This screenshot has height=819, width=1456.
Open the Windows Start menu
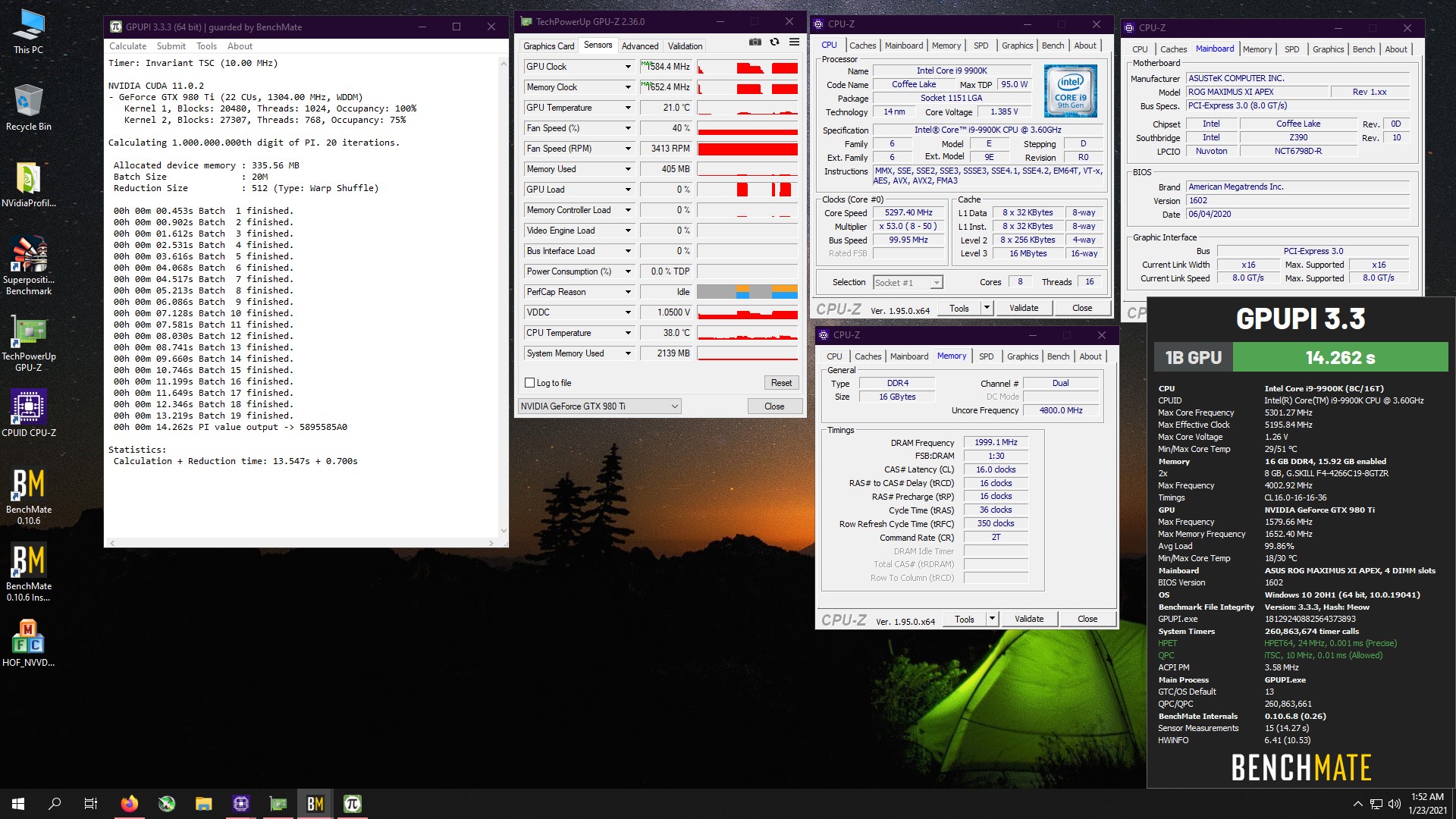tap(18, 804)
